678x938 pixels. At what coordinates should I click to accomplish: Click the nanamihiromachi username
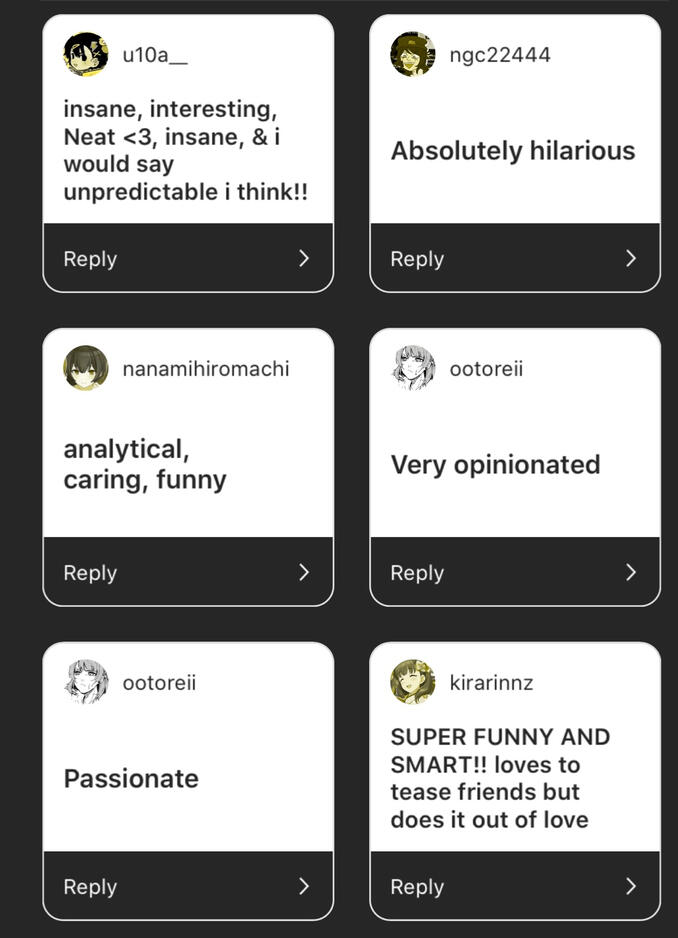(x=206, y=369)
